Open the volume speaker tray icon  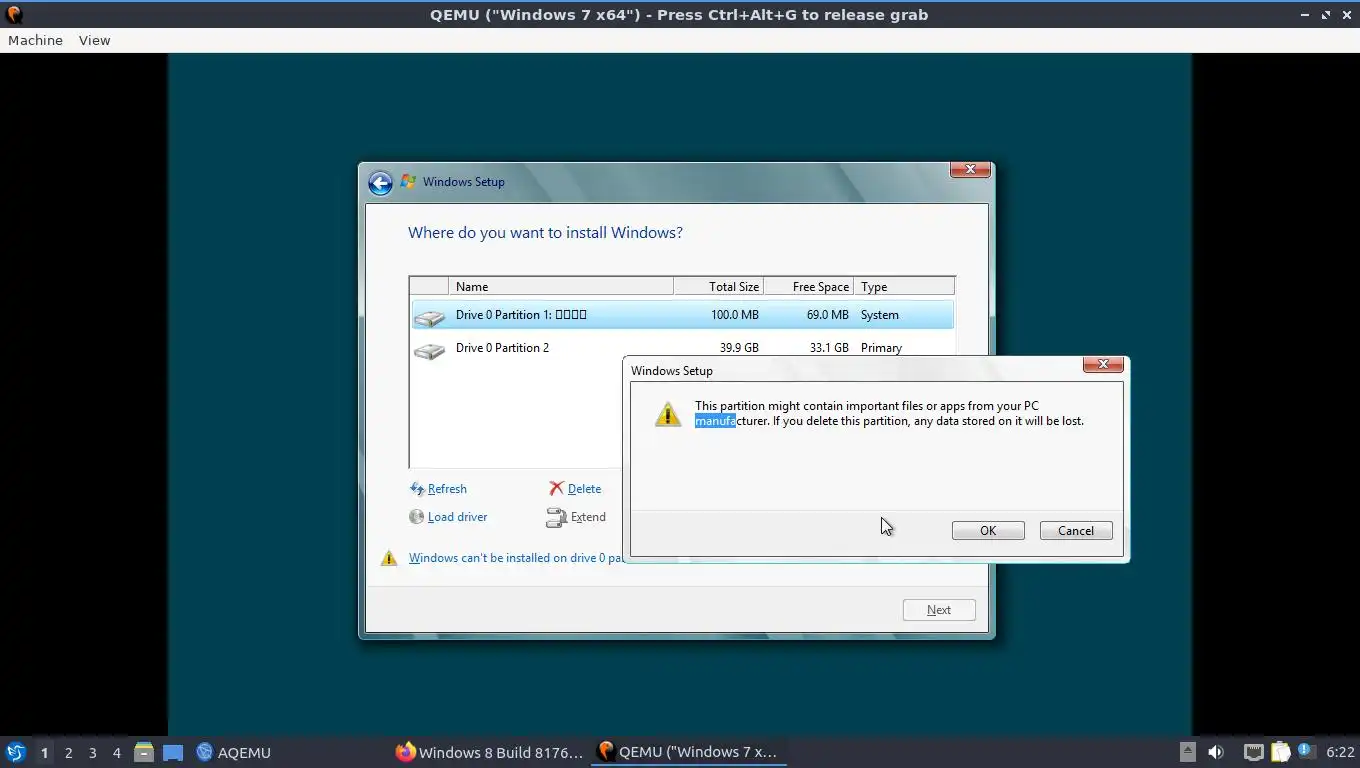pos(1216,752)
